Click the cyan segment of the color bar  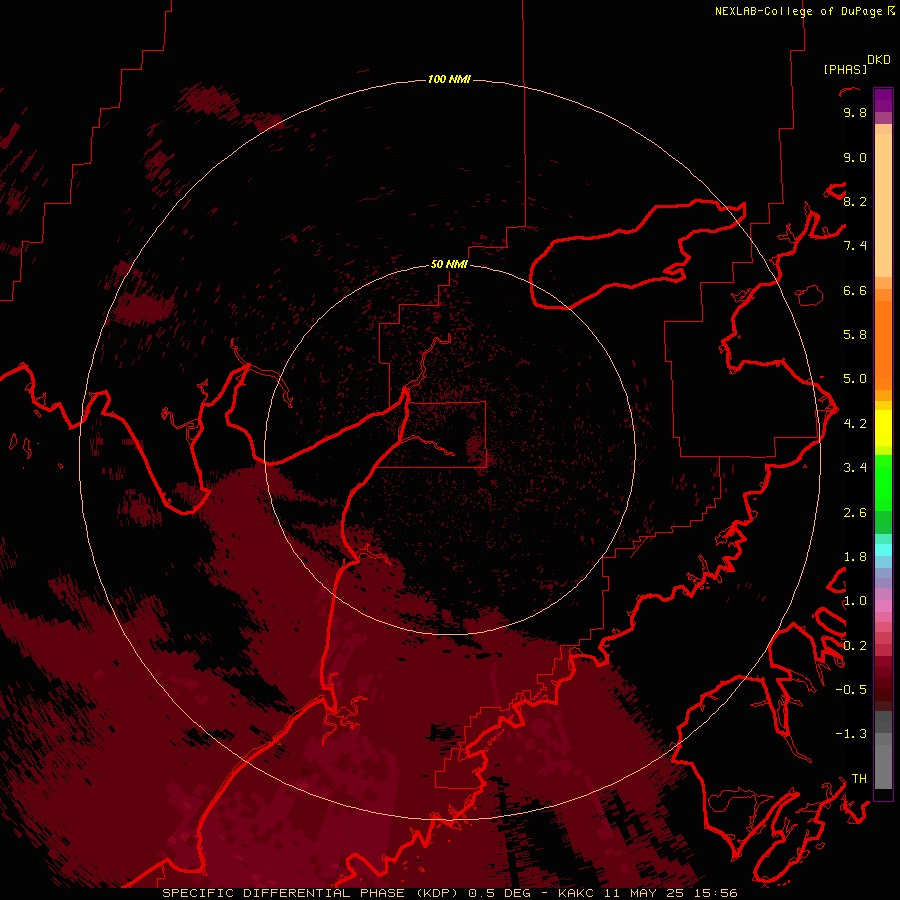883,550
